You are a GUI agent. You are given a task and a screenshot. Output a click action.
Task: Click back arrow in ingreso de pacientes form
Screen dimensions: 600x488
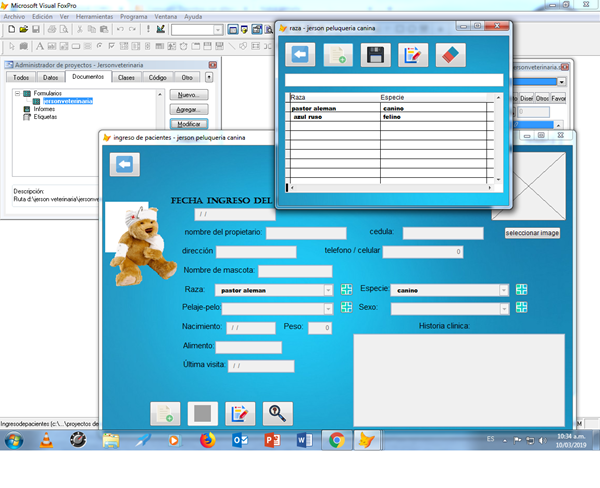125,165
